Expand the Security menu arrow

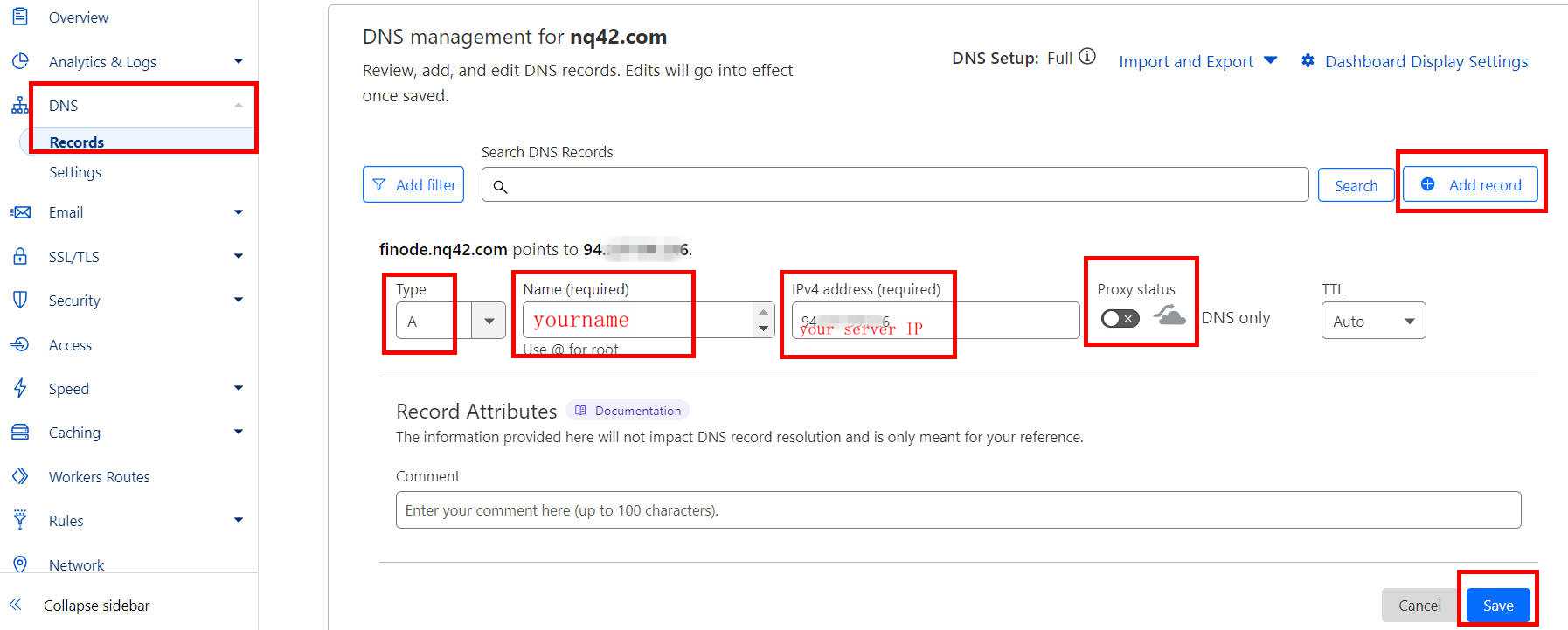239,300
